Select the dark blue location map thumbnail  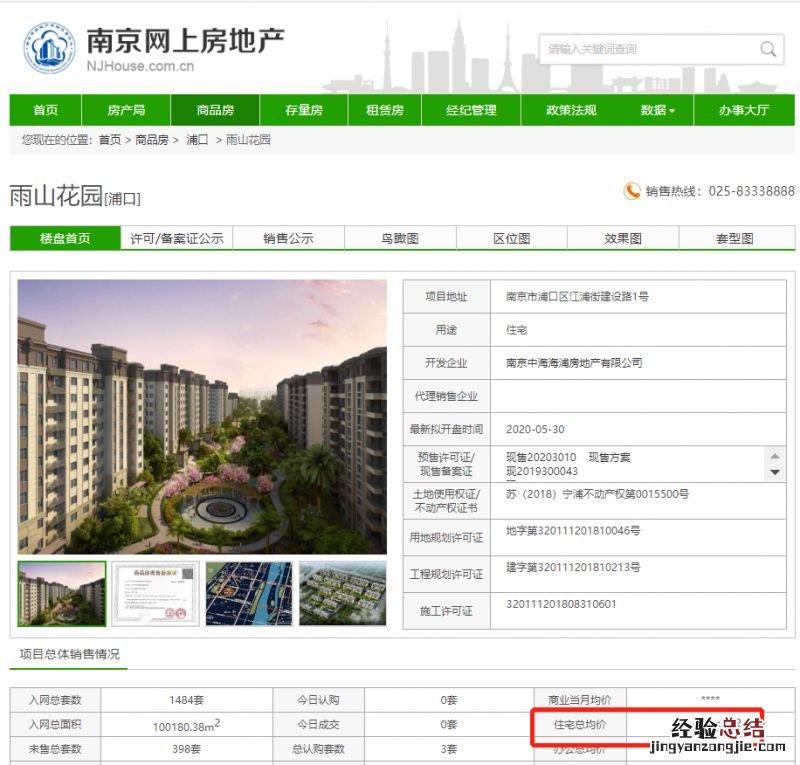[249, 594]
